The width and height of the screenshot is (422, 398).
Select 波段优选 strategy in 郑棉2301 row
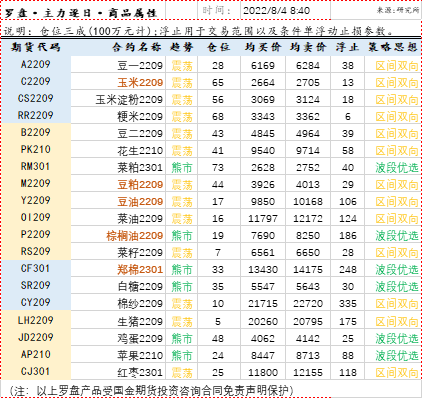[x=397, y=270]
